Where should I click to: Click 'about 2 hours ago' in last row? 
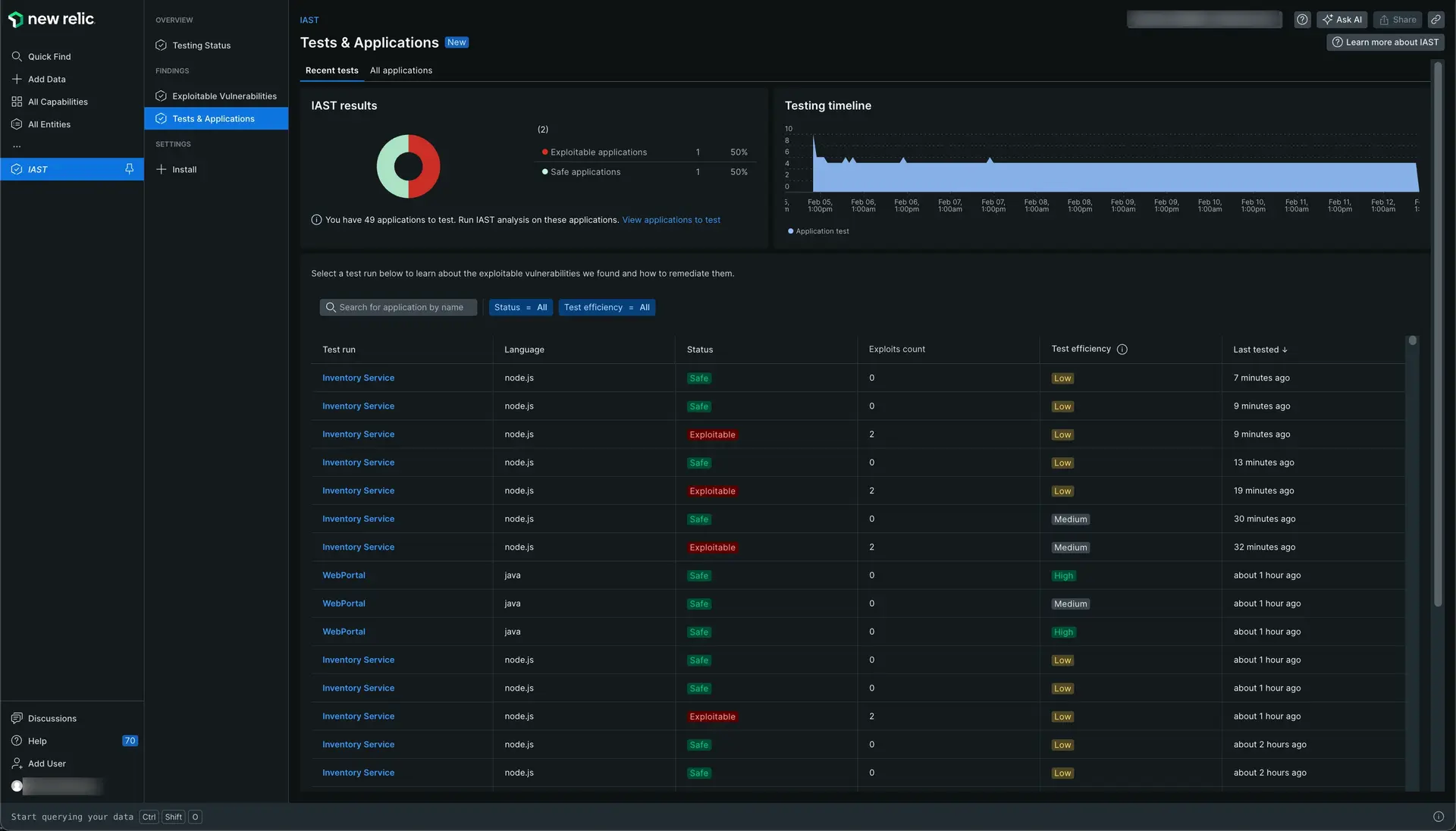pos(1269,773)
